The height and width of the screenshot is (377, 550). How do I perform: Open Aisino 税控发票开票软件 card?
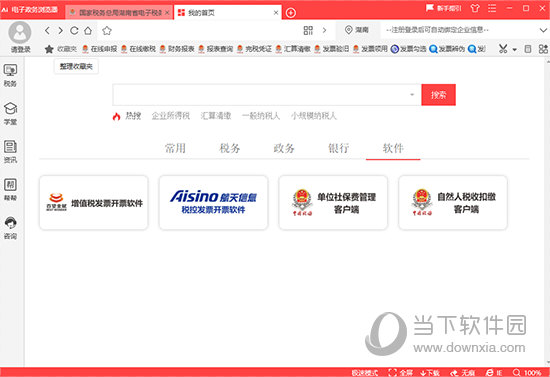[213, 203]
